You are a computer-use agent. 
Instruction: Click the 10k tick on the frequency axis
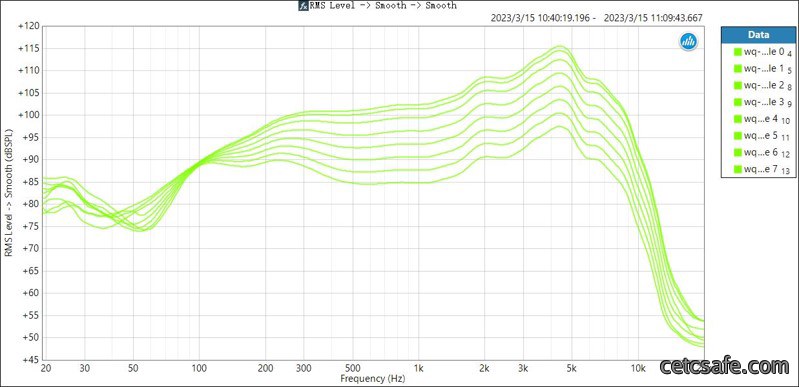638,368
